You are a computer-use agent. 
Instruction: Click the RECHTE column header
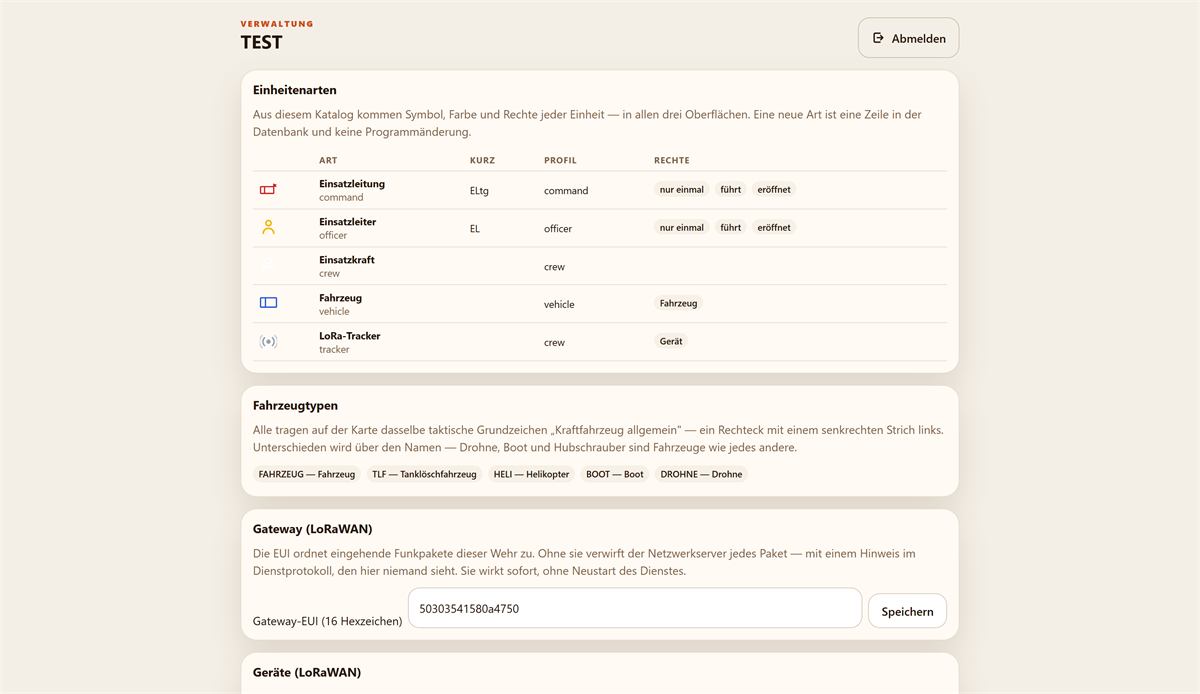coord(672,160)
